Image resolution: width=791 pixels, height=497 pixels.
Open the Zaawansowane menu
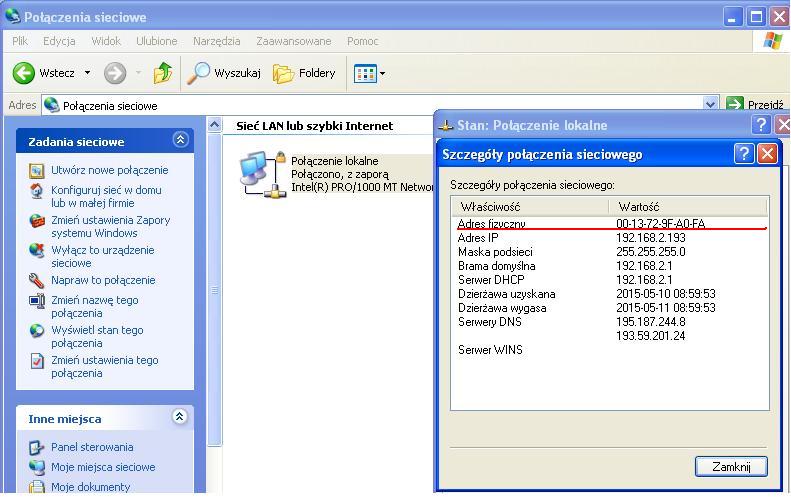[293, 41]
